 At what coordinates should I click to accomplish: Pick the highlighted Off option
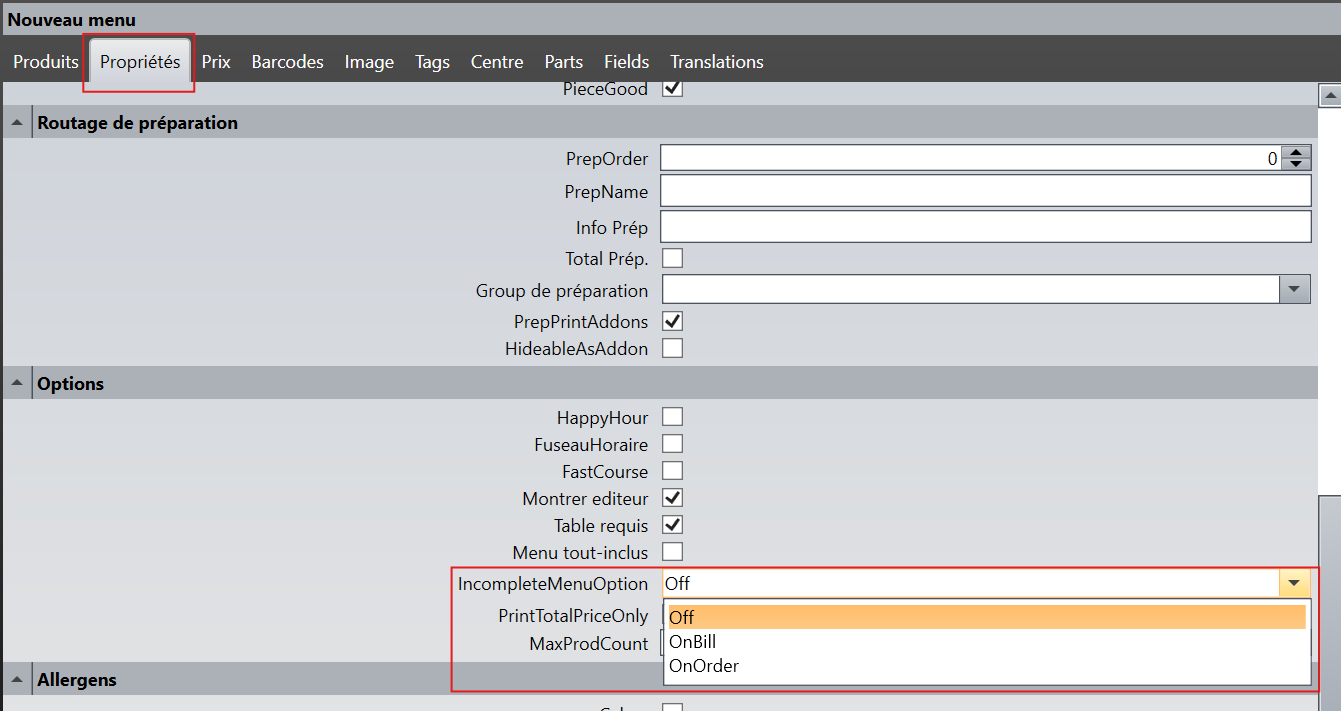pos(682,617)
